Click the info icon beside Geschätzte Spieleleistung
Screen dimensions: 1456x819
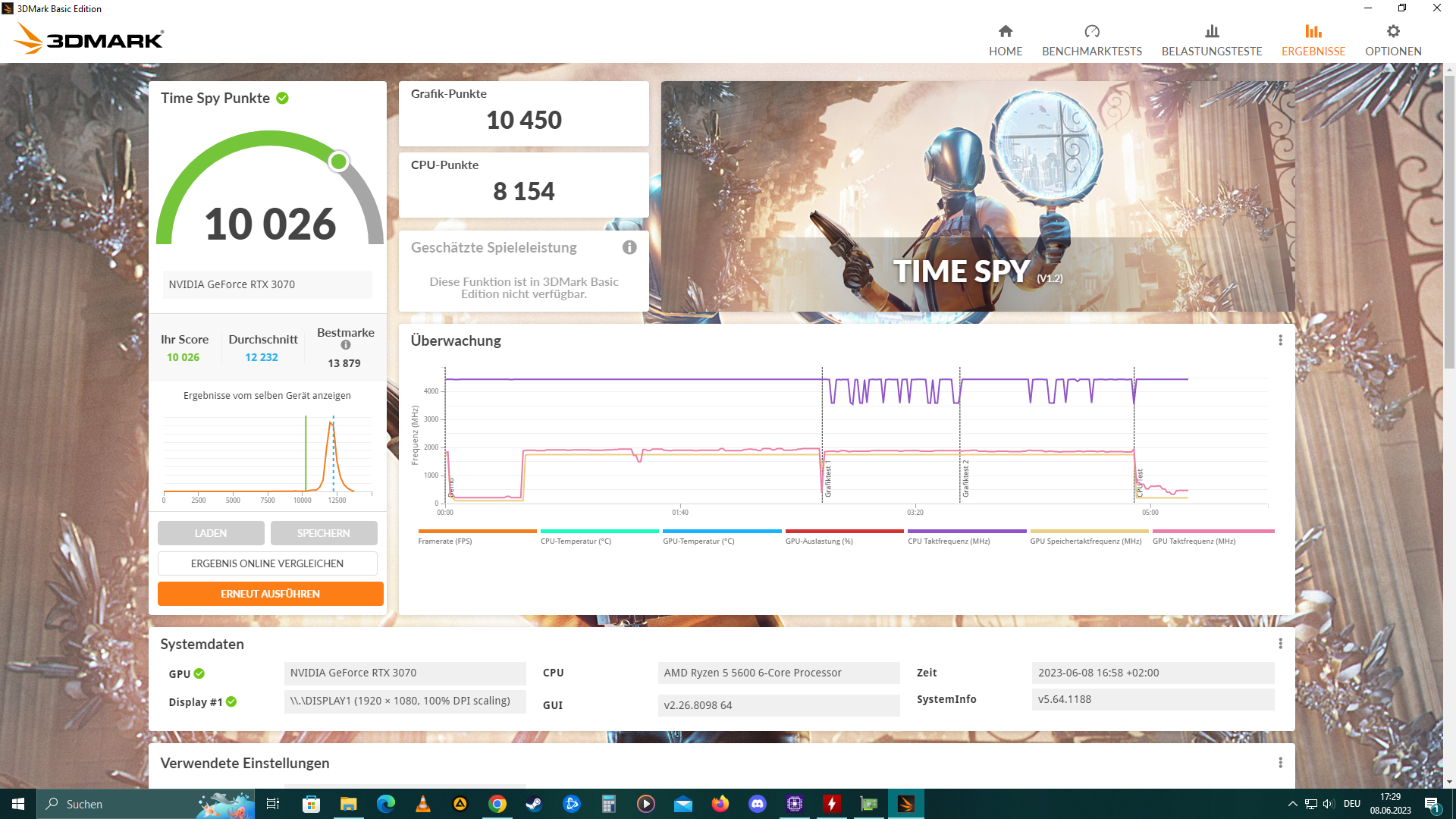click(x=630, y=247)
